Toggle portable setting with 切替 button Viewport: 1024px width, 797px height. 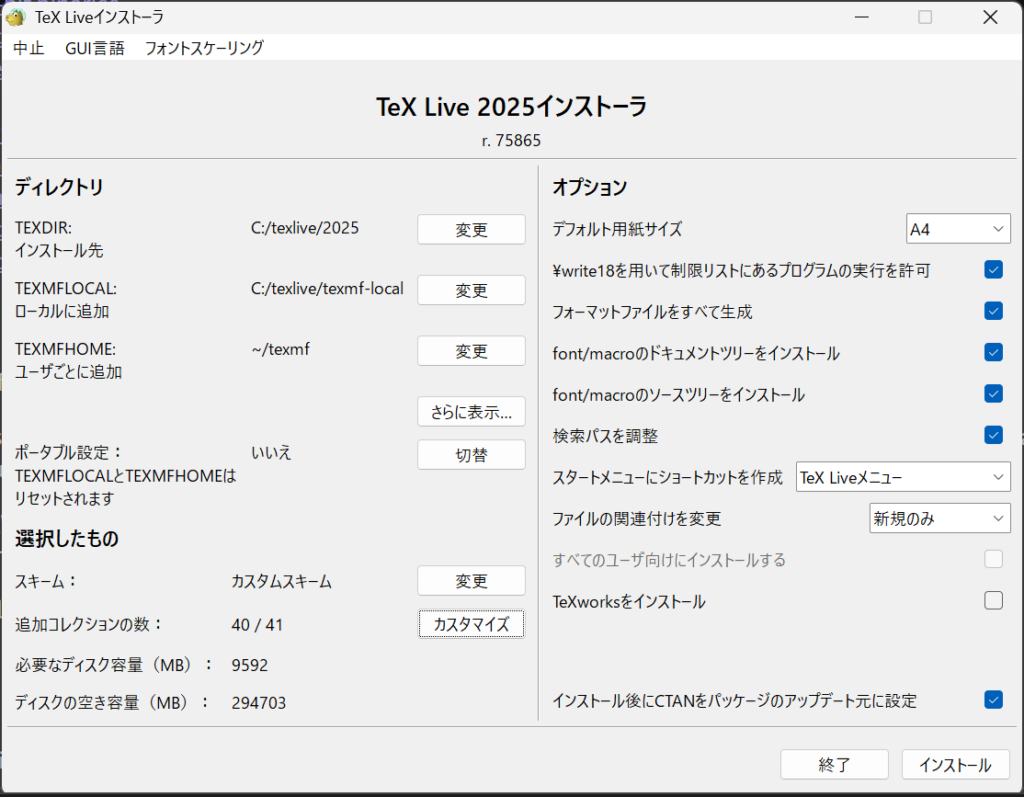(x=471, y=454)
